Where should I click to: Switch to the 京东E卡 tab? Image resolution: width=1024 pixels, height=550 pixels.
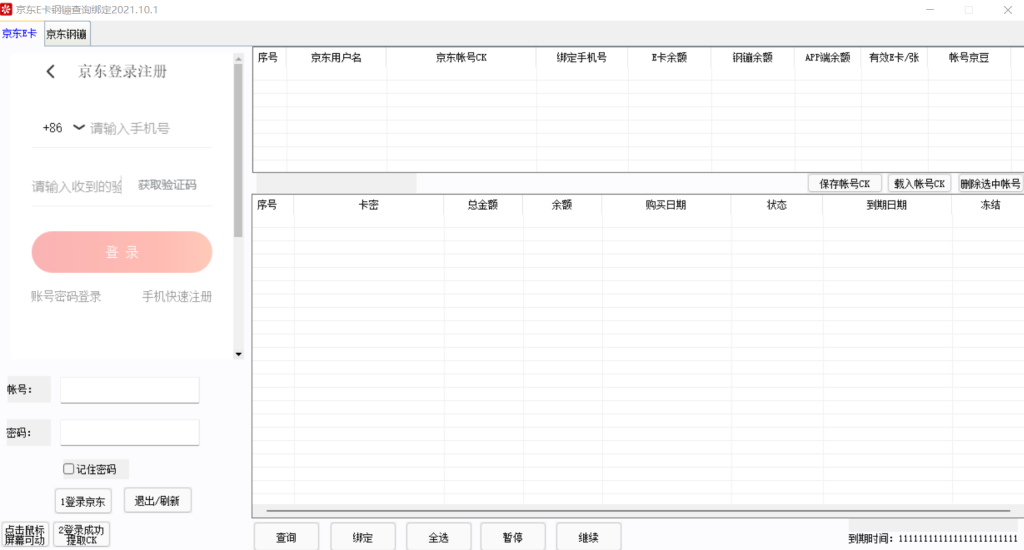point(20,34)
